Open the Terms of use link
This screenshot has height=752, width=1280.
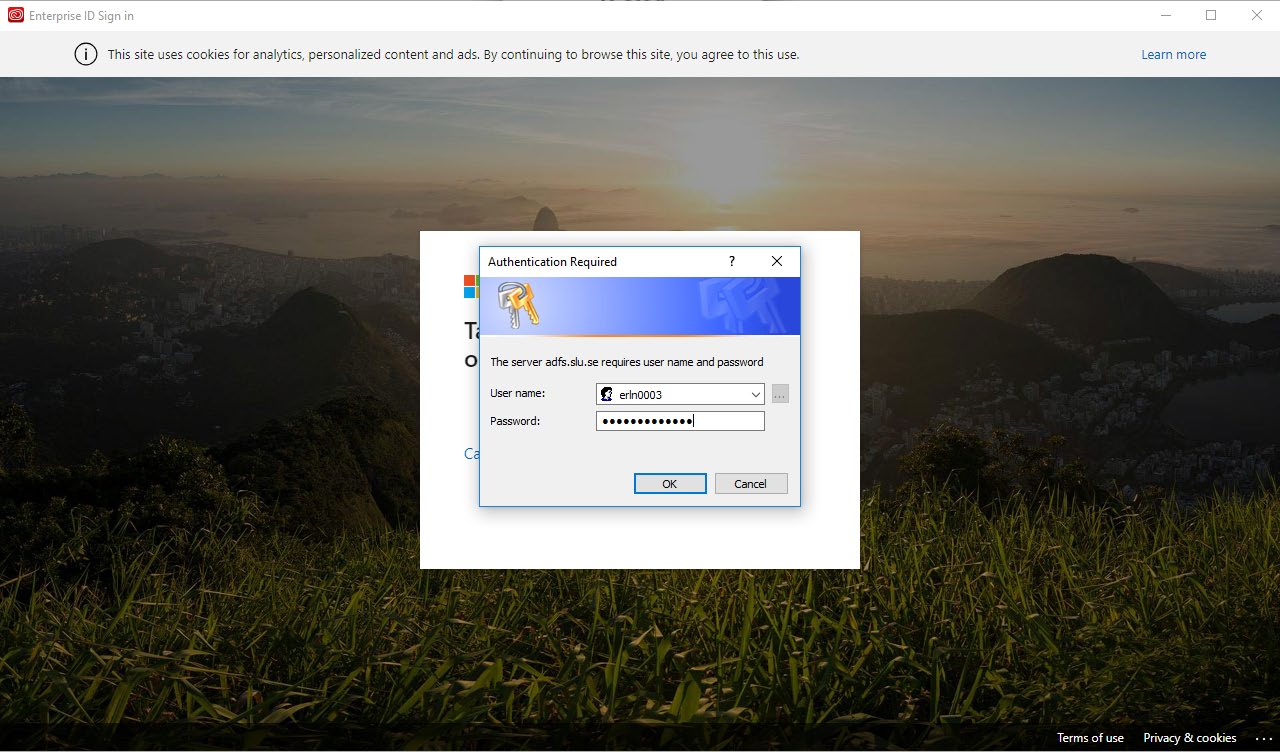(x=1090, y=738)
